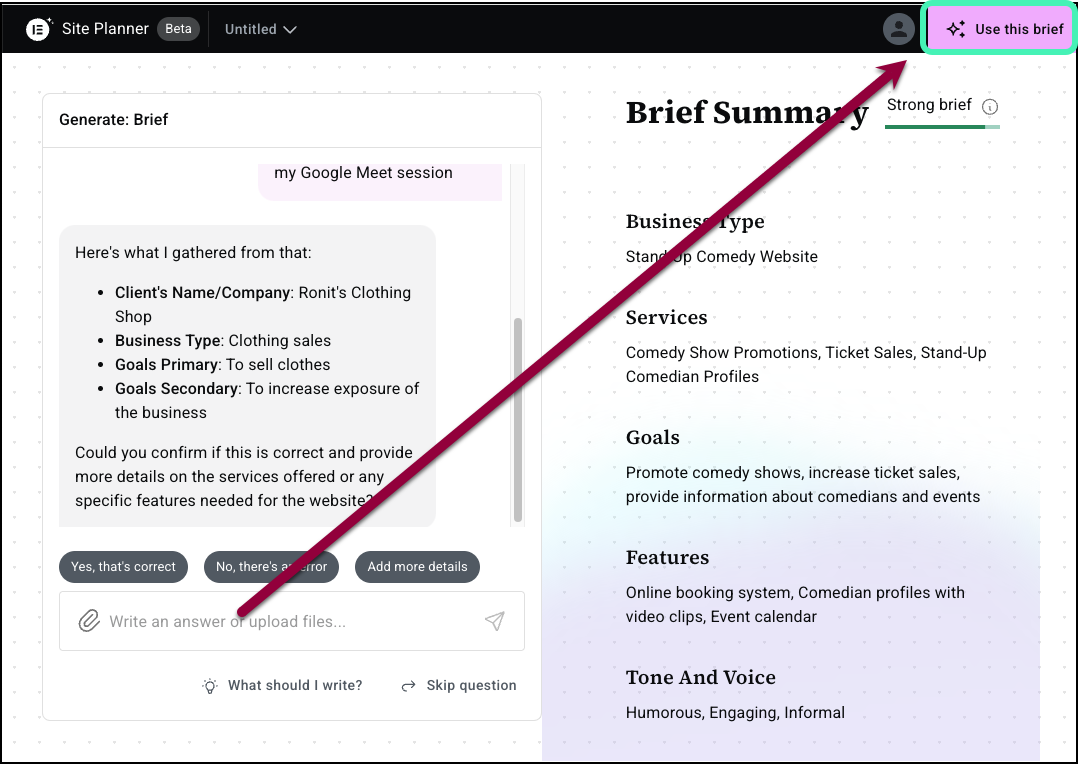Click the Elementor logo icon

click(x=38, y=29)
